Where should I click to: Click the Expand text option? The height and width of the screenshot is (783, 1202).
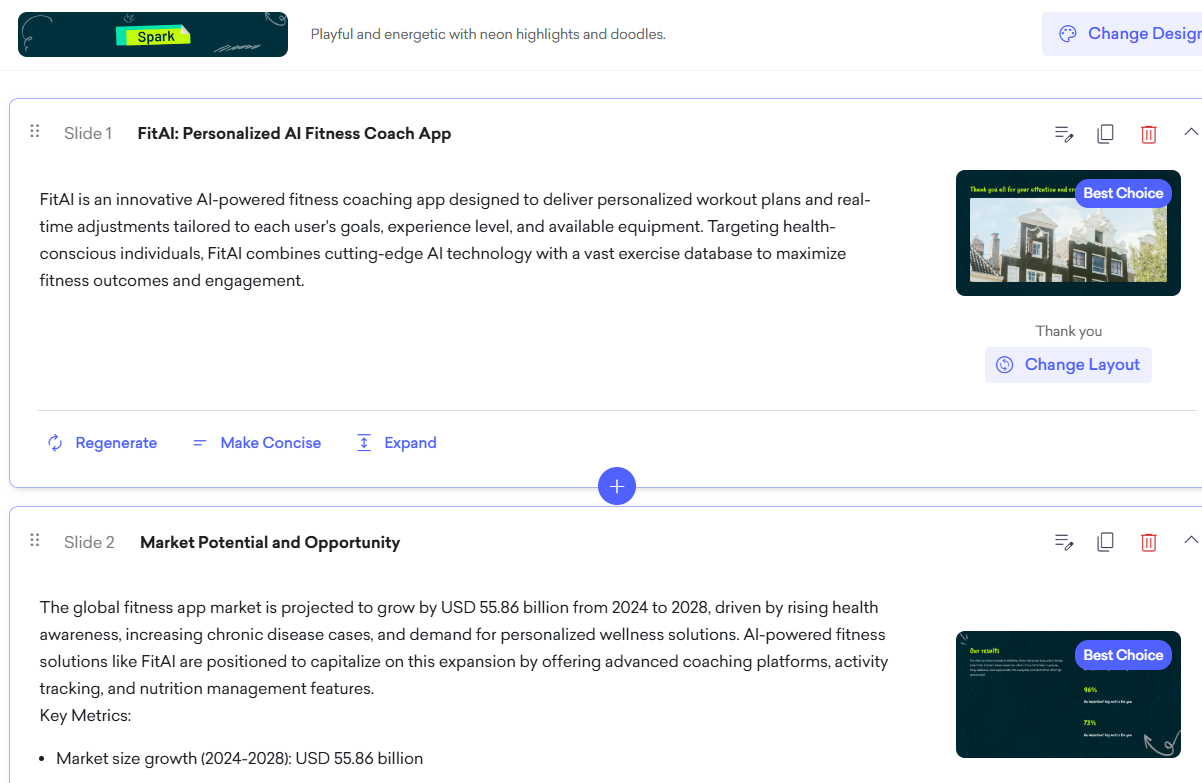coord(396,443)
